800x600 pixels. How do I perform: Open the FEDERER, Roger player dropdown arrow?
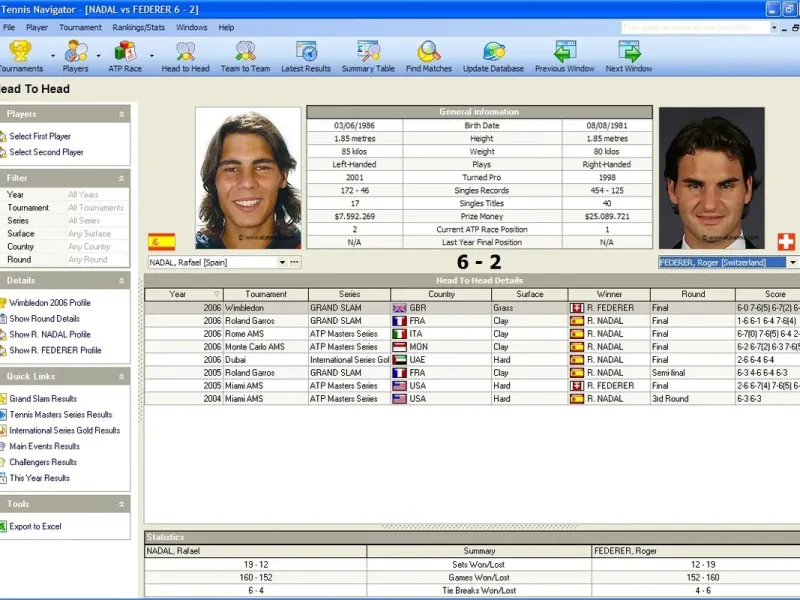point(792,262)
